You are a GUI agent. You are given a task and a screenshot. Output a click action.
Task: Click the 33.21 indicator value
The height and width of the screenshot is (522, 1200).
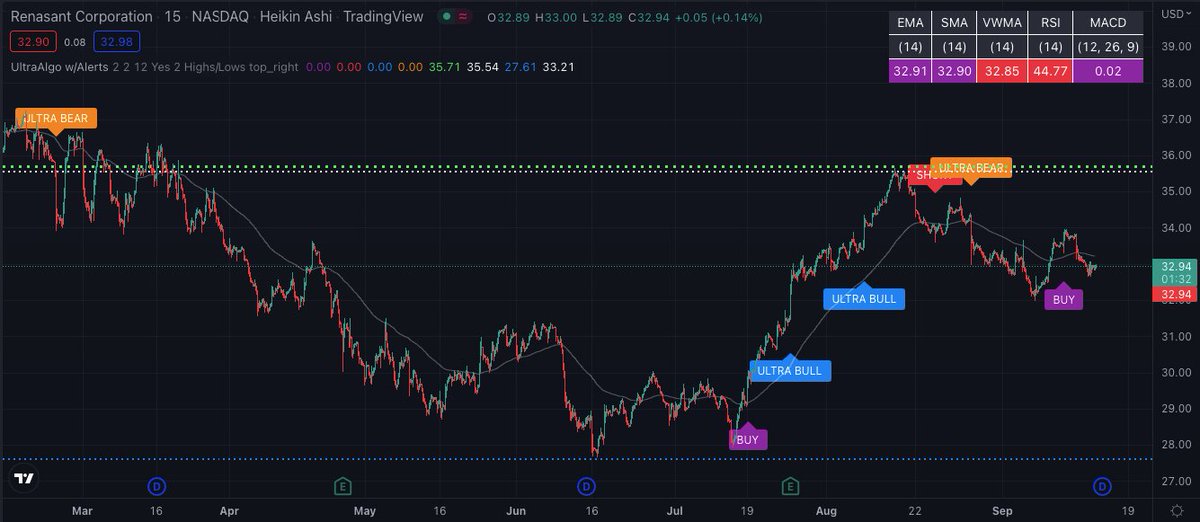[559, 67]
